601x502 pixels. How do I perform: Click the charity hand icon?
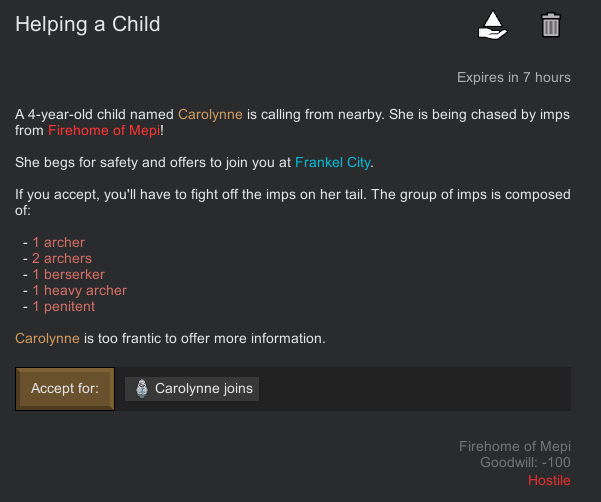pyautogui.click(x=492, y=25)
